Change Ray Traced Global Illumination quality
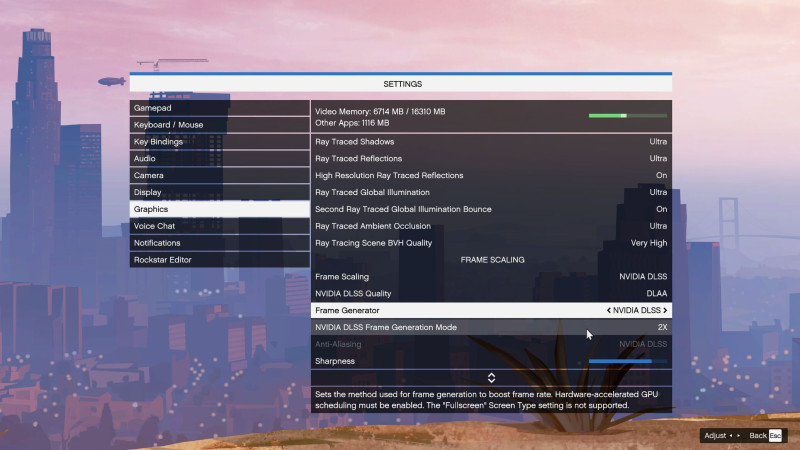800x450 pixels. point(491,192)
